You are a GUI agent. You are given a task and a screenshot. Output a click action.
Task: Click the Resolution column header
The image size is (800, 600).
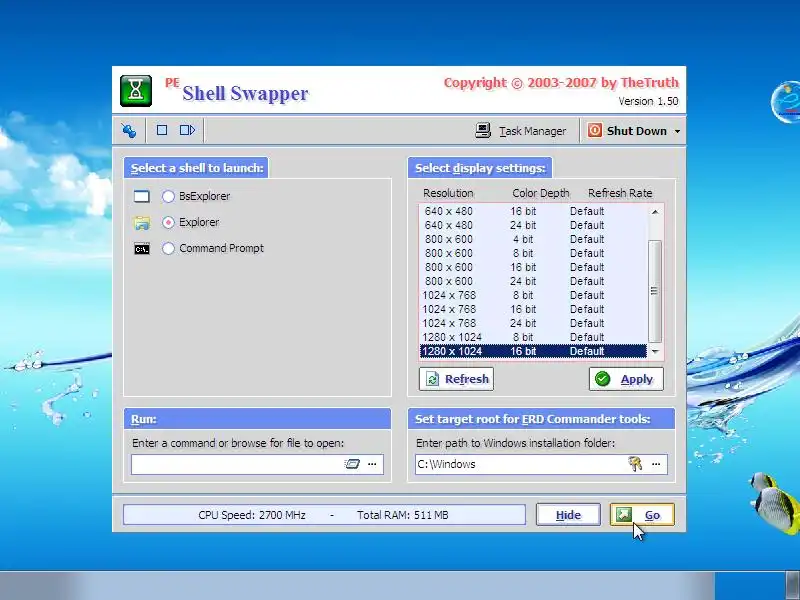click(448, 193)
